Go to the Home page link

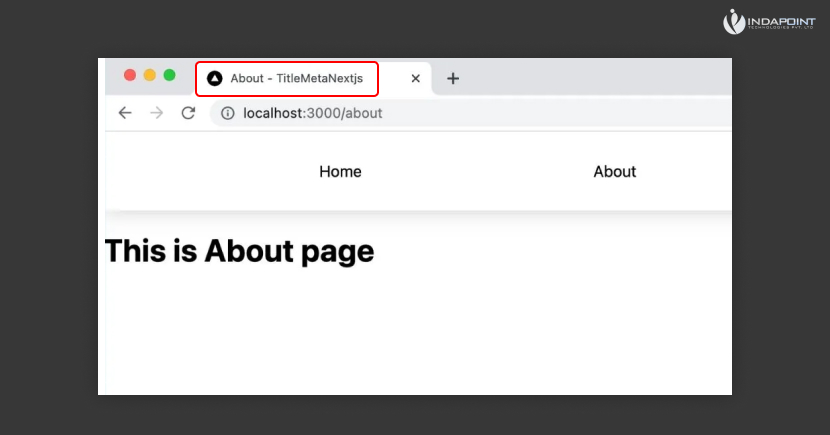click(340, 172)
